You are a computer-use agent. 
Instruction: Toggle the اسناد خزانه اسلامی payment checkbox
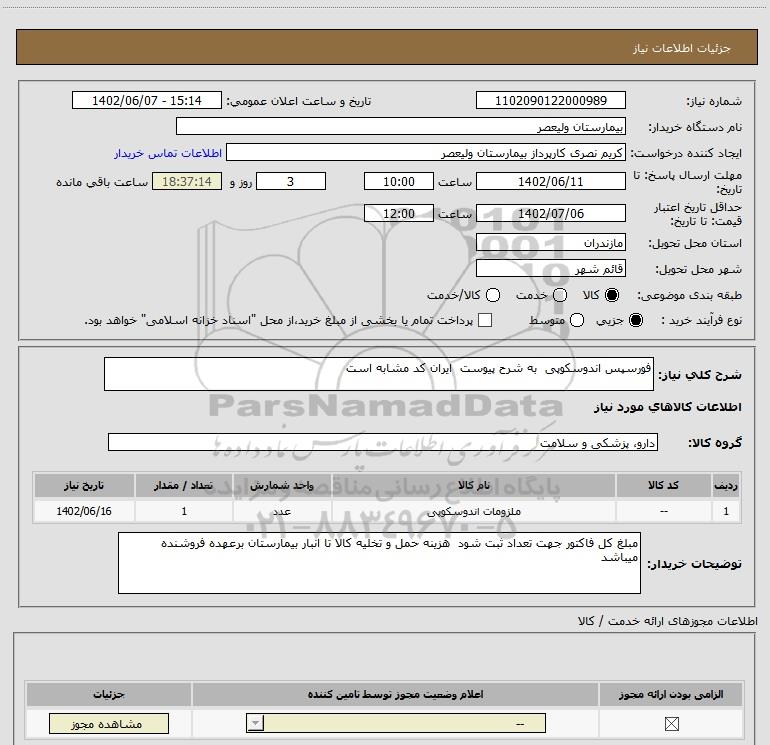pyautogui.click(x=485, y=320)
